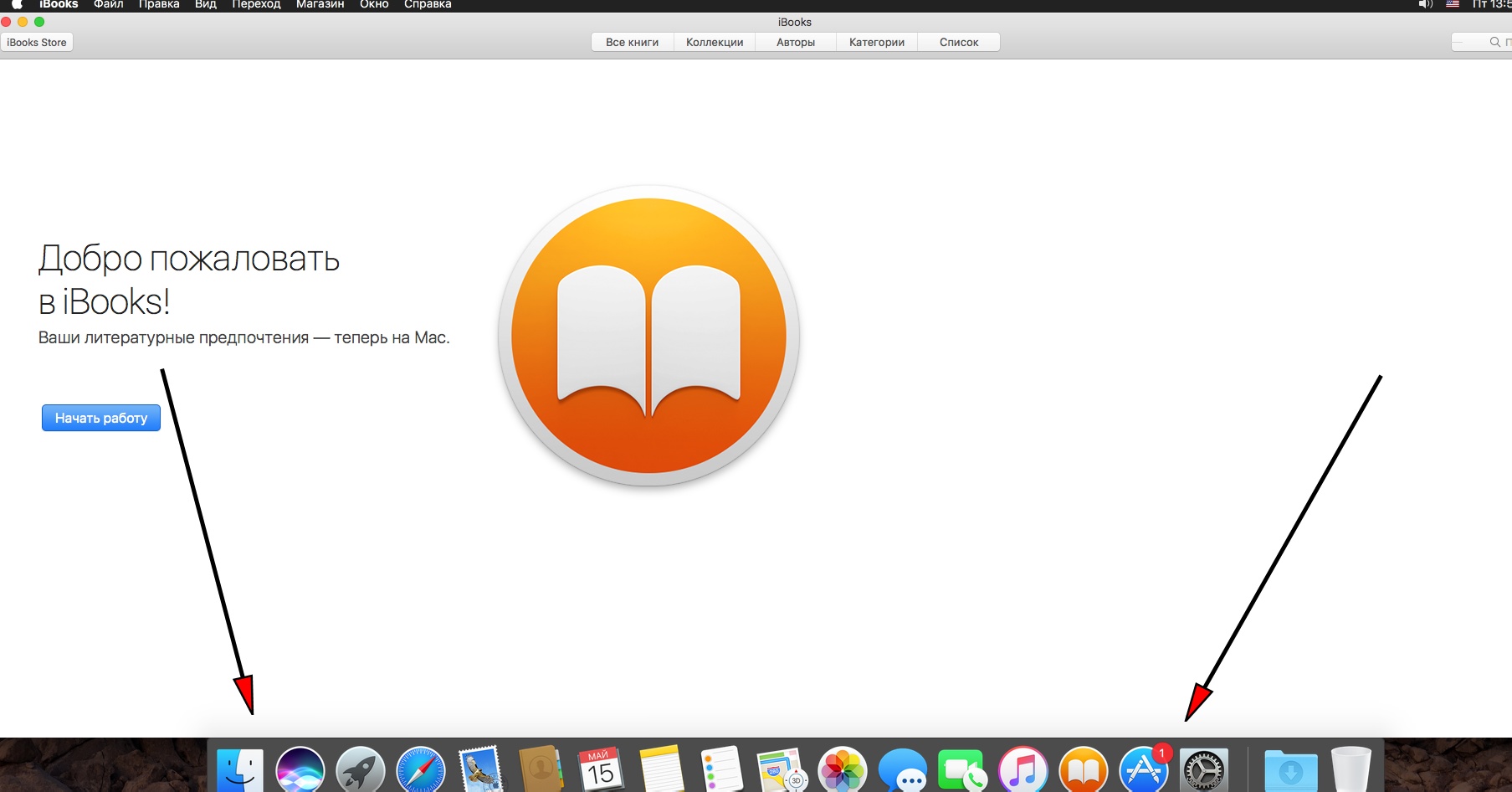Open System Preferences gear icon

coord(1204,770)
